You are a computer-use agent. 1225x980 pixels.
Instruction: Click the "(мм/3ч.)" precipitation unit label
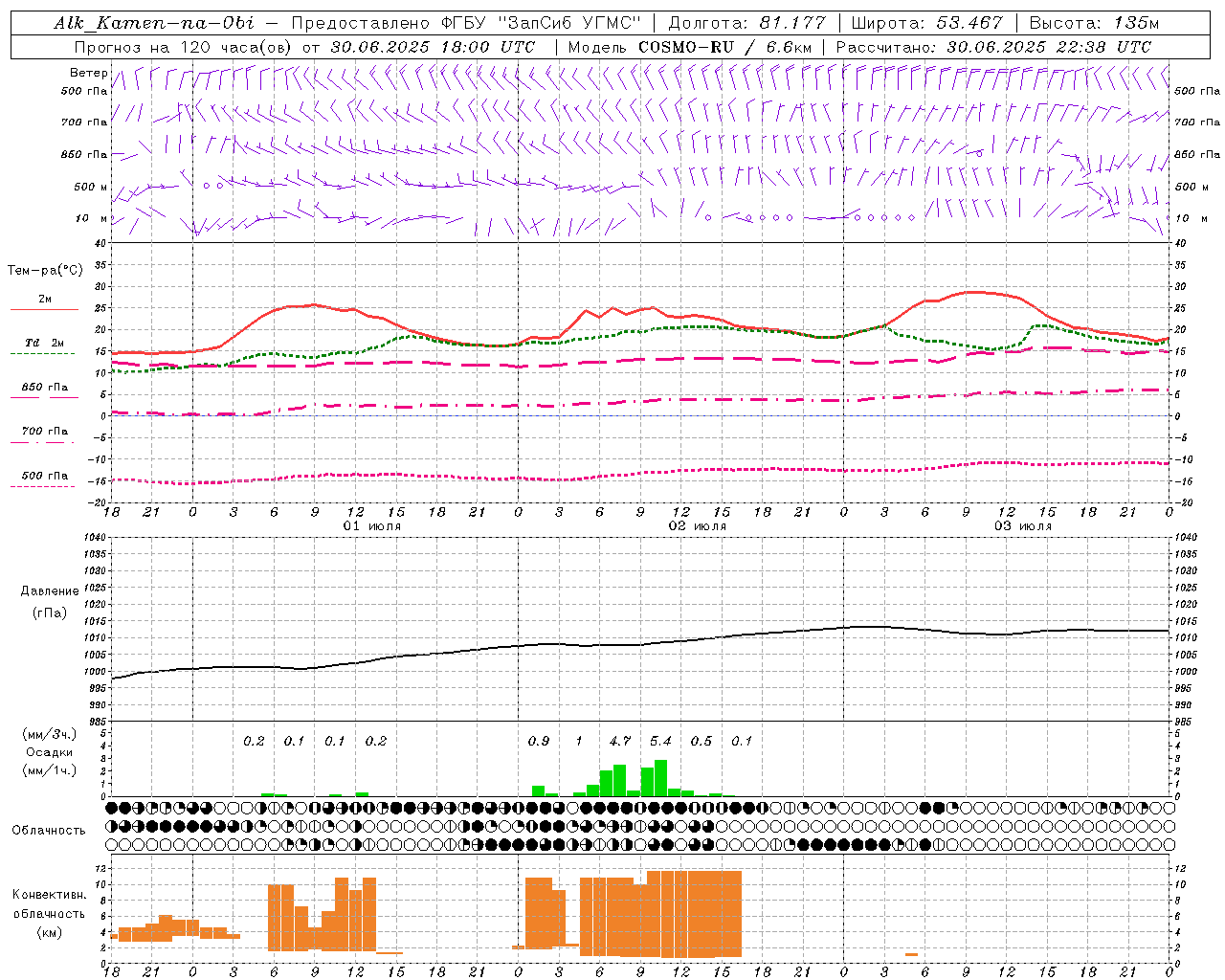click(48, 734)
